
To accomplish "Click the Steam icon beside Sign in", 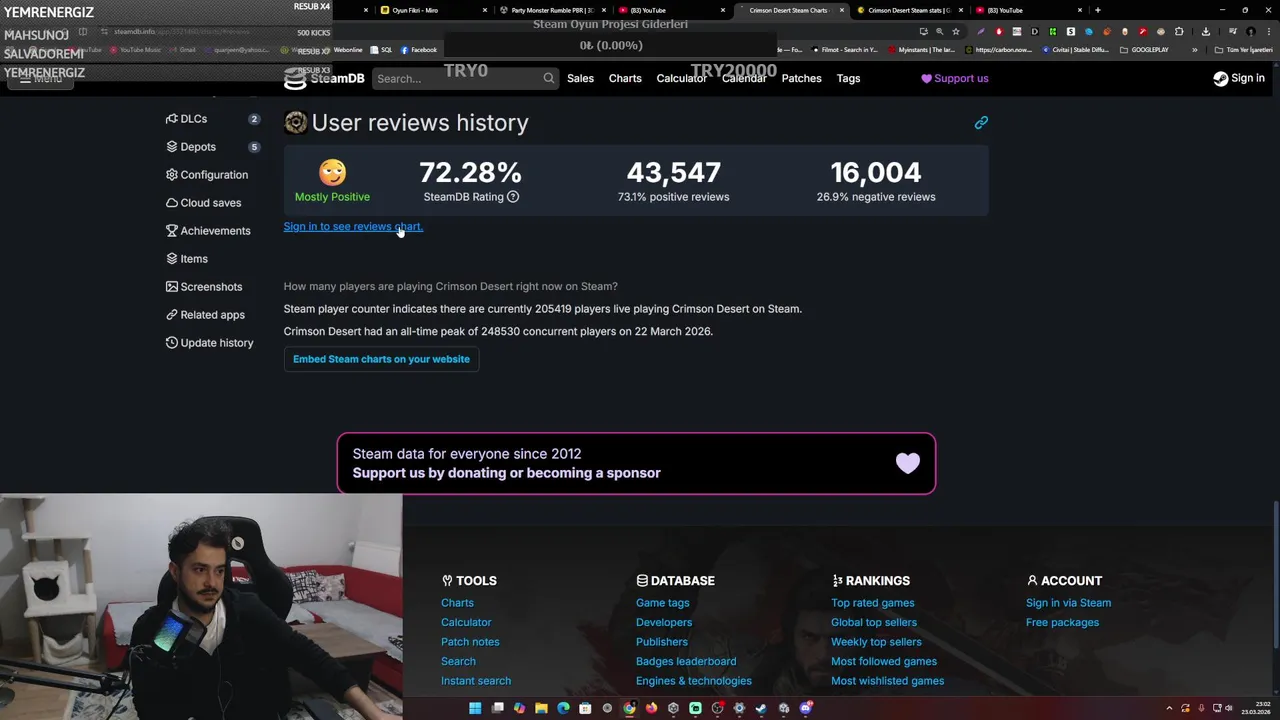I will tap(1220, 78).
